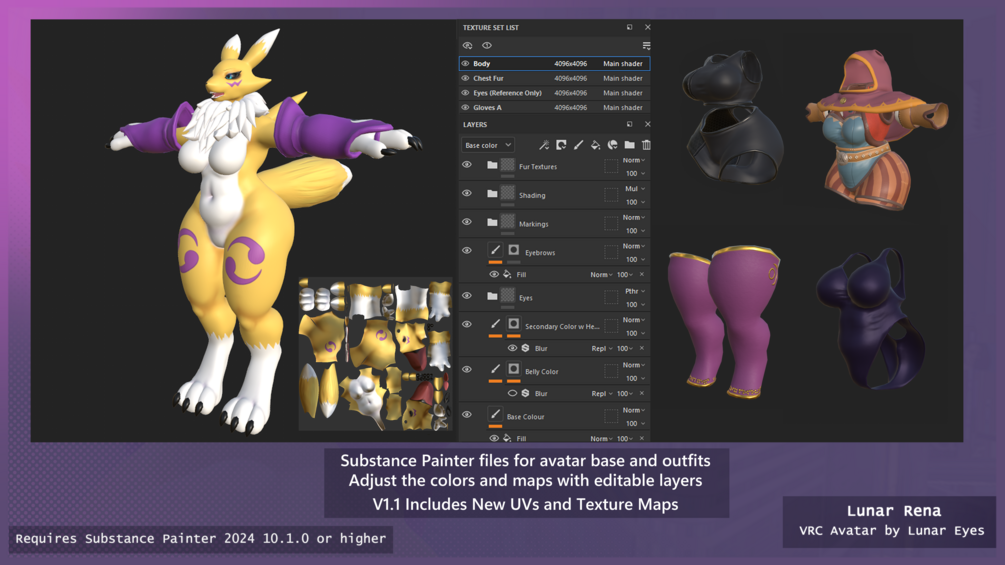
Task: Click the black top outfit preview
Action: tap(733, 118)
